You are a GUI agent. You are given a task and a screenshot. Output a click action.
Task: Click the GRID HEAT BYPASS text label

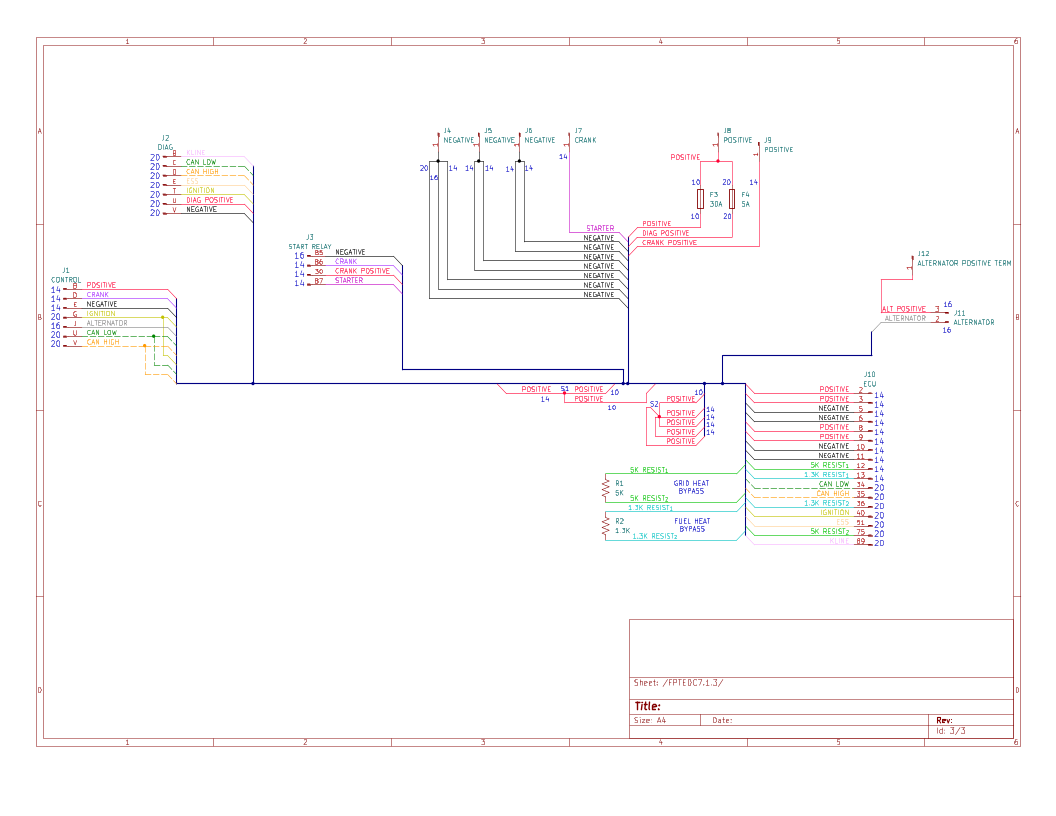[691, 487]
